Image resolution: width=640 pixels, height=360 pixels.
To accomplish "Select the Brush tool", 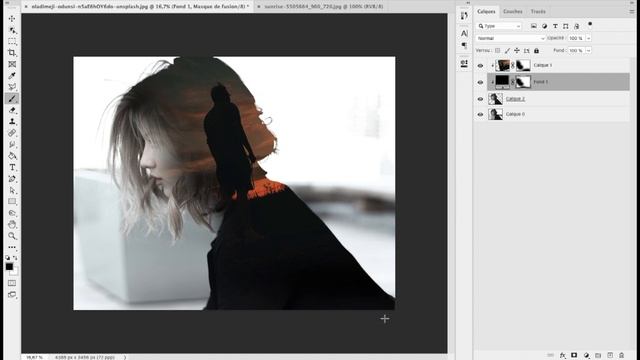I will pyautogui.click(x=12, y=99).
